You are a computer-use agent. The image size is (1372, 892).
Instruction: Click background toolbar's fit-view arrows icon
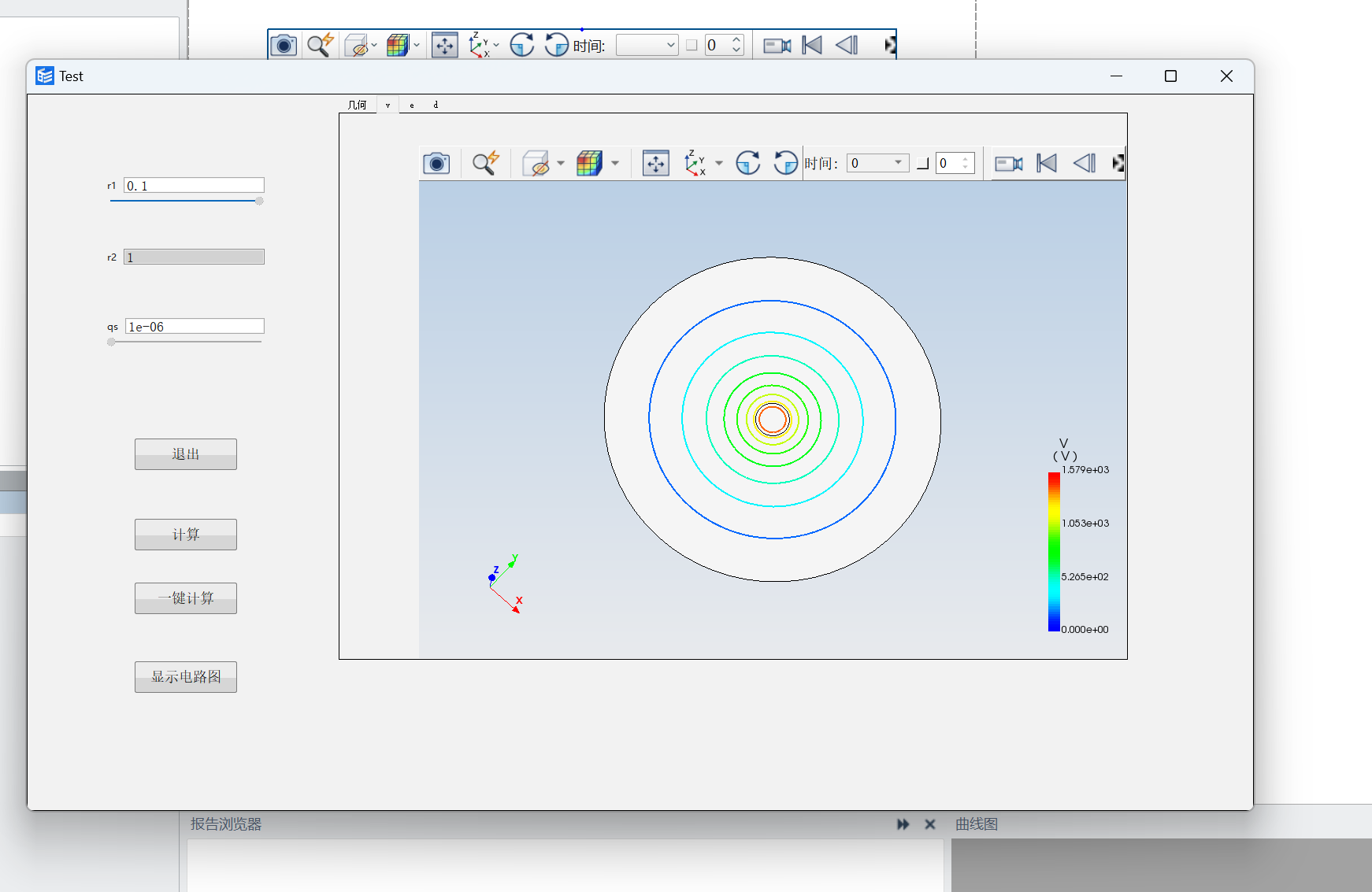[x=445, y=45]
